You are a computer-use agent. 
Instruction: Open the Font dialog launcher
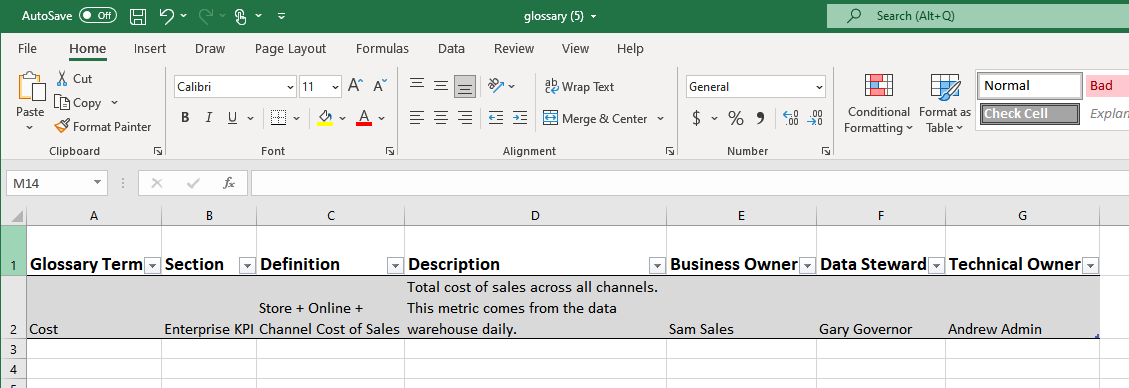(x=390, y=151)
